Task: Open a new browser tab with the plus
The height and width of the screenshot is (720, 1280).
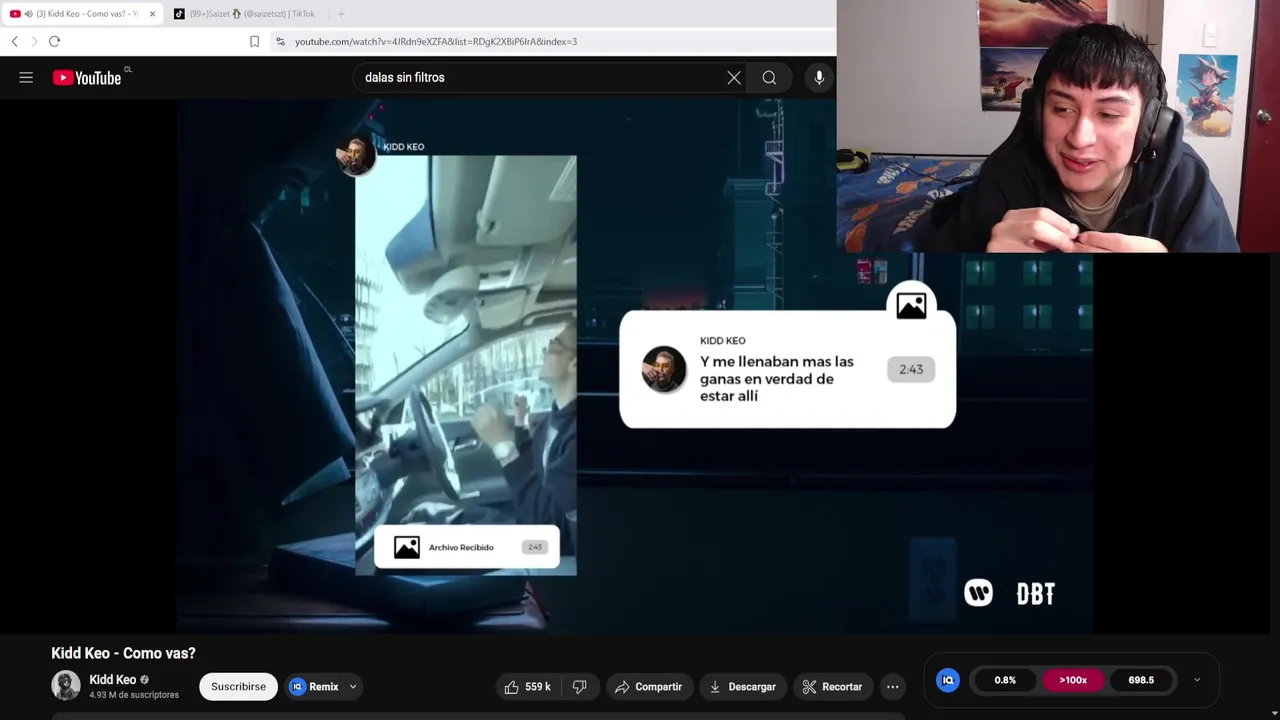Action: [x=341, y=14]
